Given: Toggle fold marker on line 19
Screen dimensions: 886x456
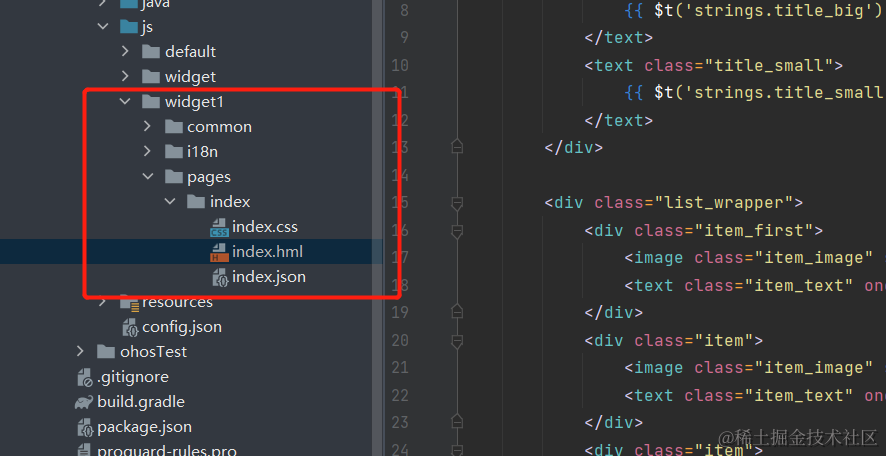Looking at the screenshot, I should [x=457, y=312].
